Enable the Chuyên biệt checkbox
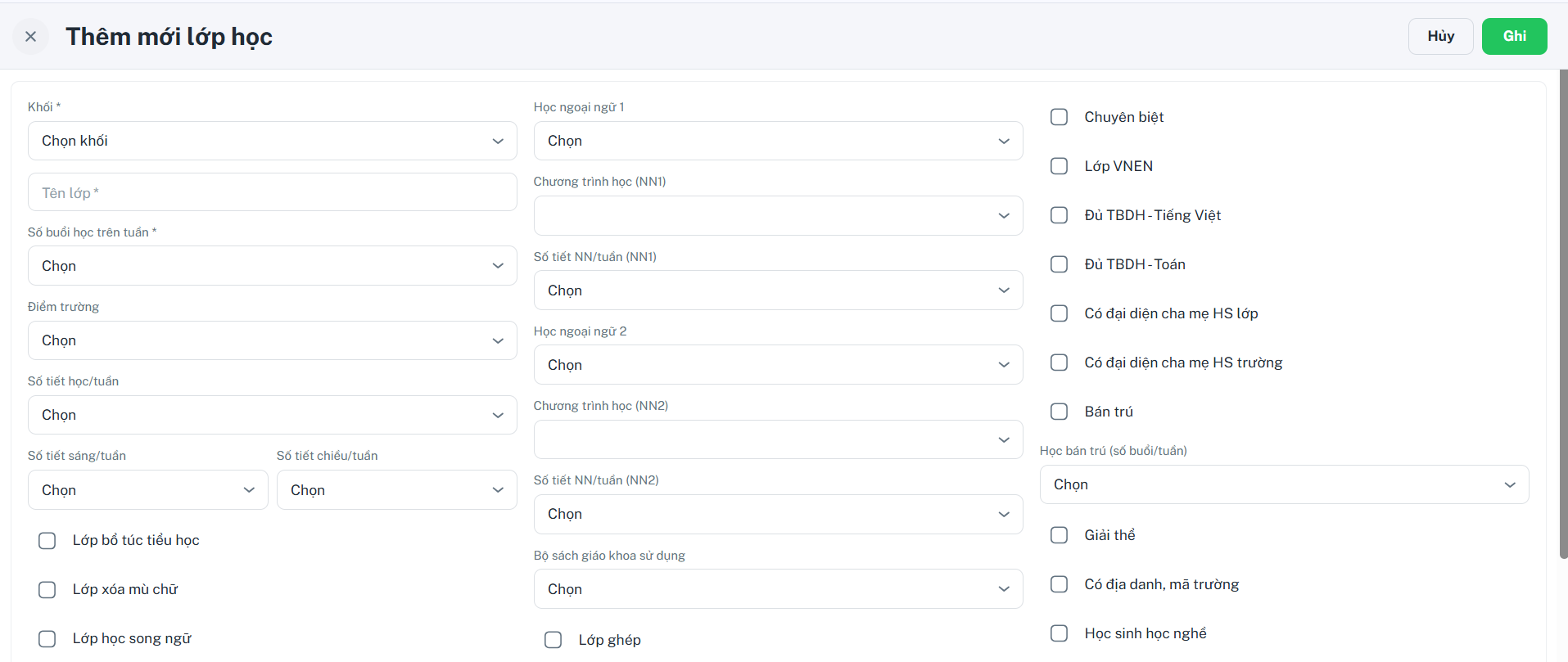Image resolution: width=1568 pixels, height=662 pixels. [1060, 117]
